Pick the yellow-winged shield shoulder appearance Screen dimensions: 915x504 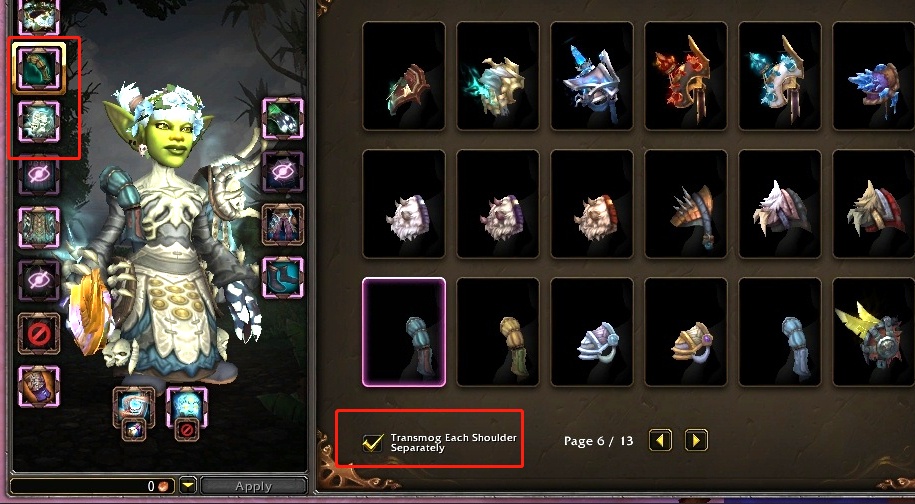coord(874,332)
